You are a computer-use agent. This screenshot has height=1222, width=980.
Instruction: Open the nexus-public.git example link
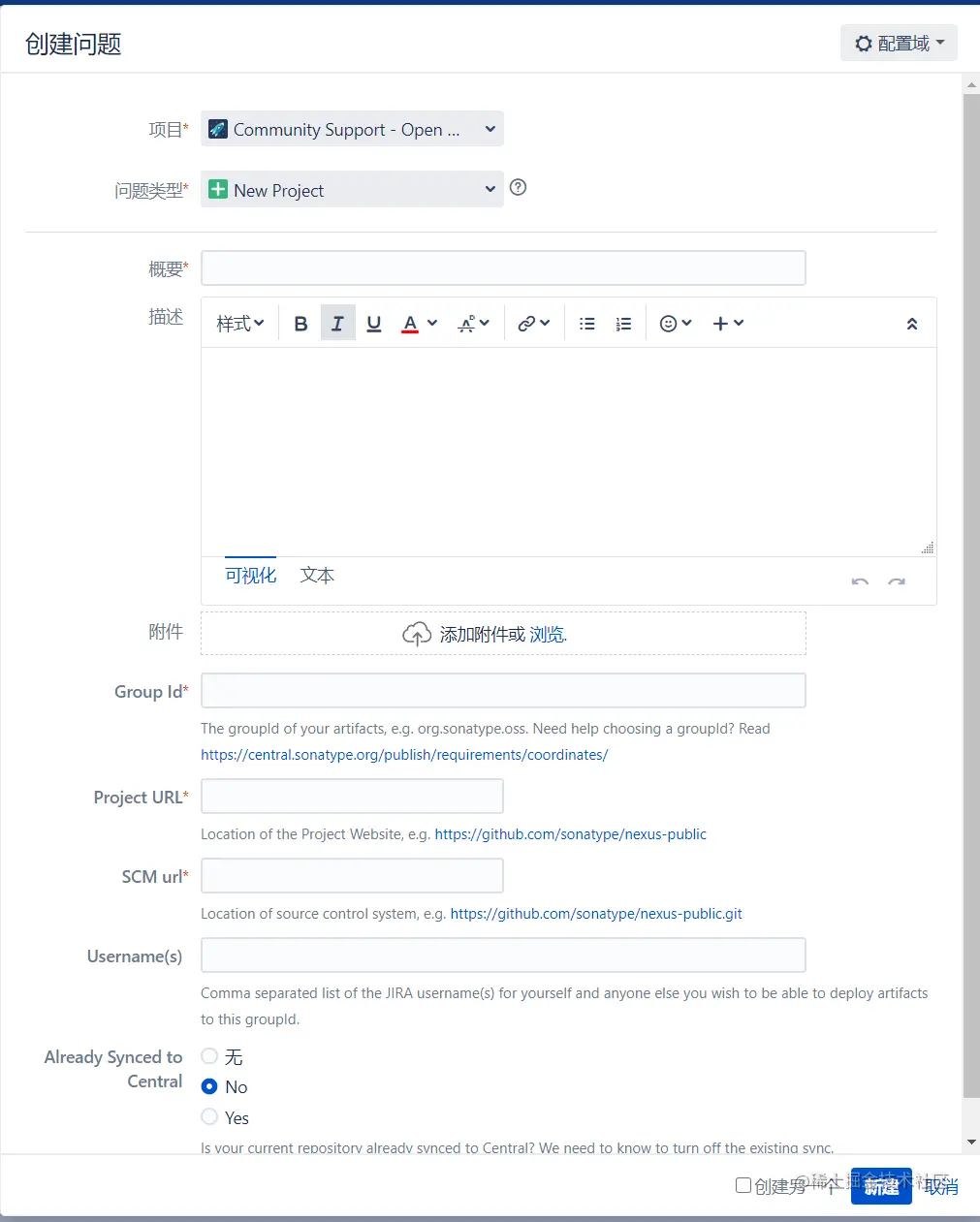(596, 913)
